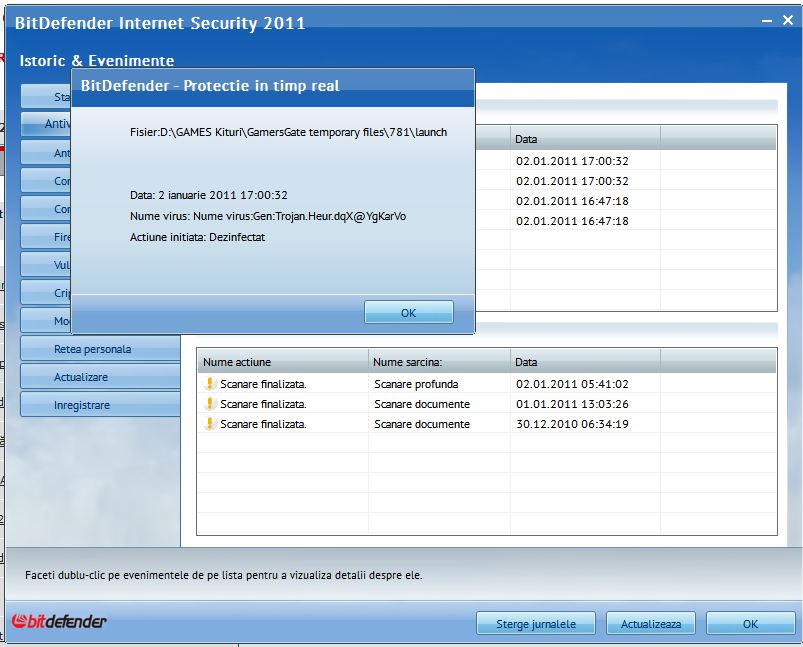Image resolution: width=803 pixels, height=647 pixels.
Task: Click the Istoric & Evenimente heading
Action: point(97,60)
